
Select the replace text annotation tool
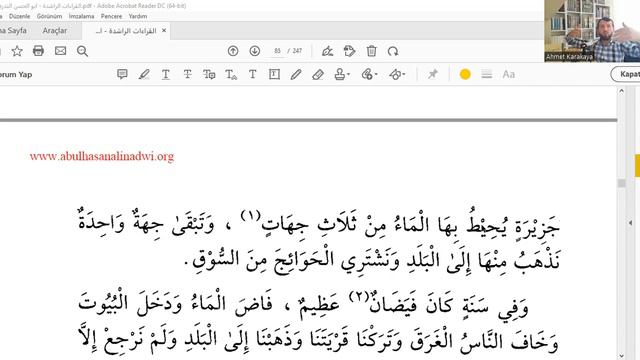pyautogui.click(x=209, y=74)
